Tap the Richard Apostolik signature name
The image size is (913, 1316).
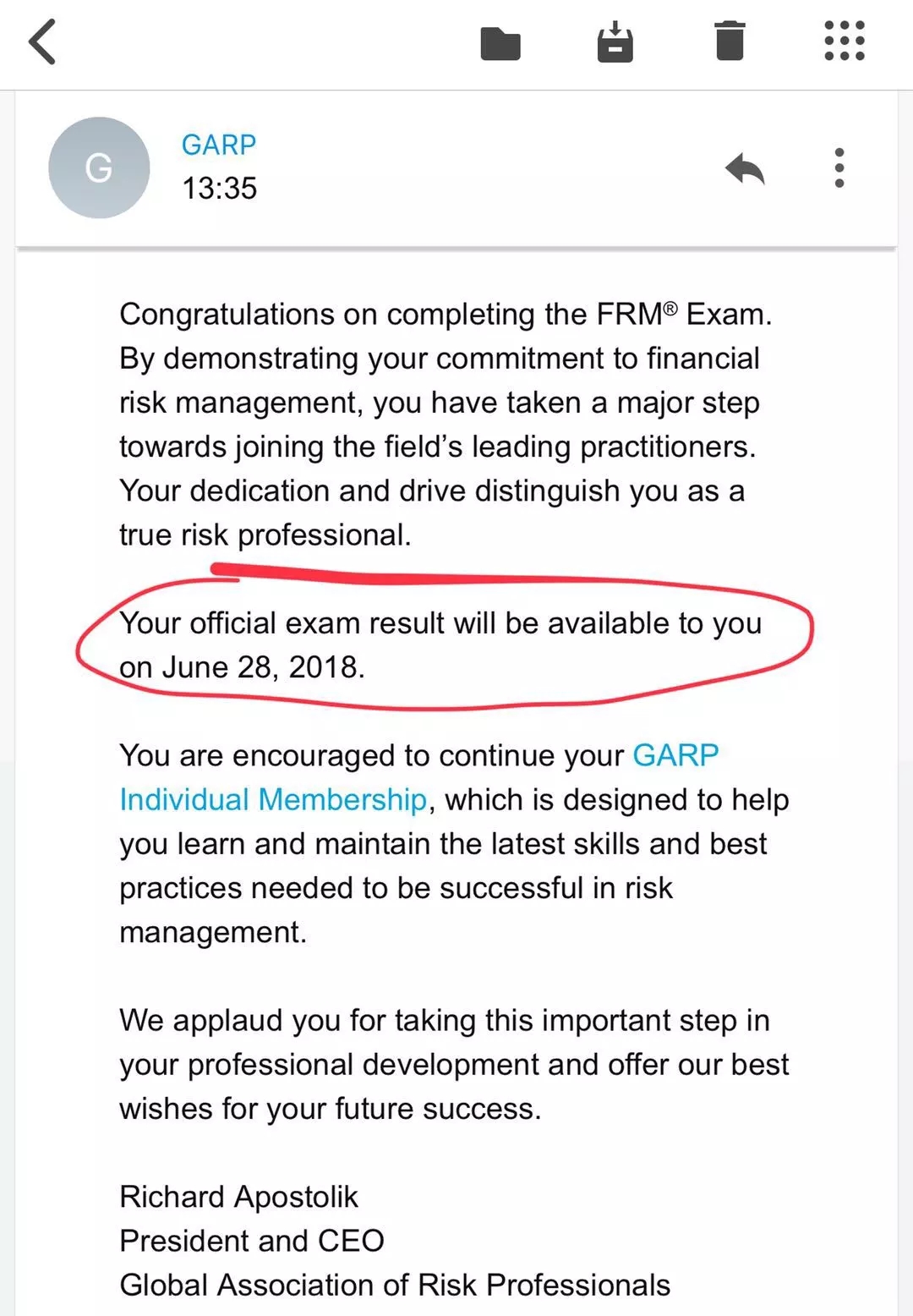[238, 1197]
